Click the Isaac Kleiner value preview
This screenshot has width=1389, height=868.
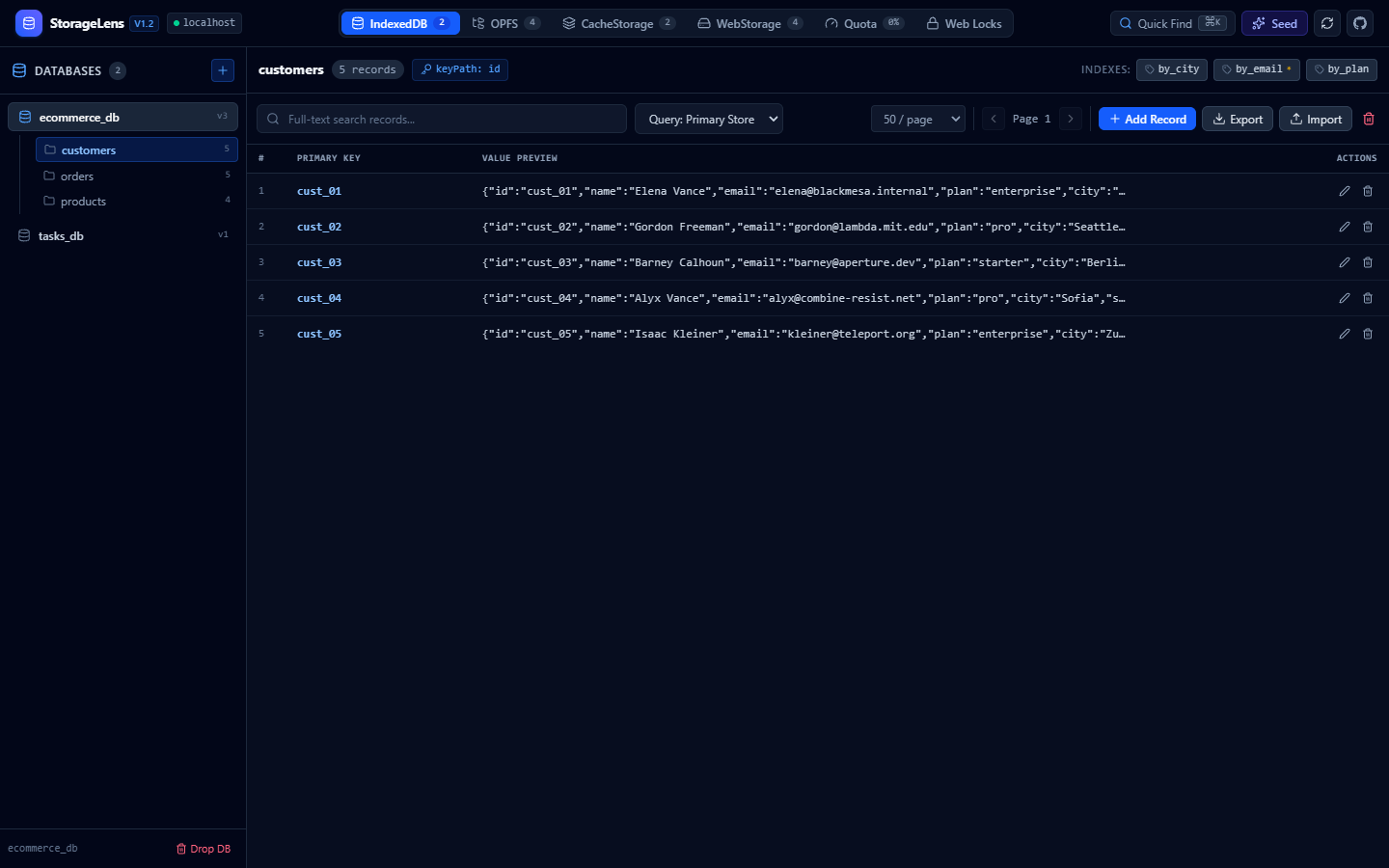tap(803, 334)
